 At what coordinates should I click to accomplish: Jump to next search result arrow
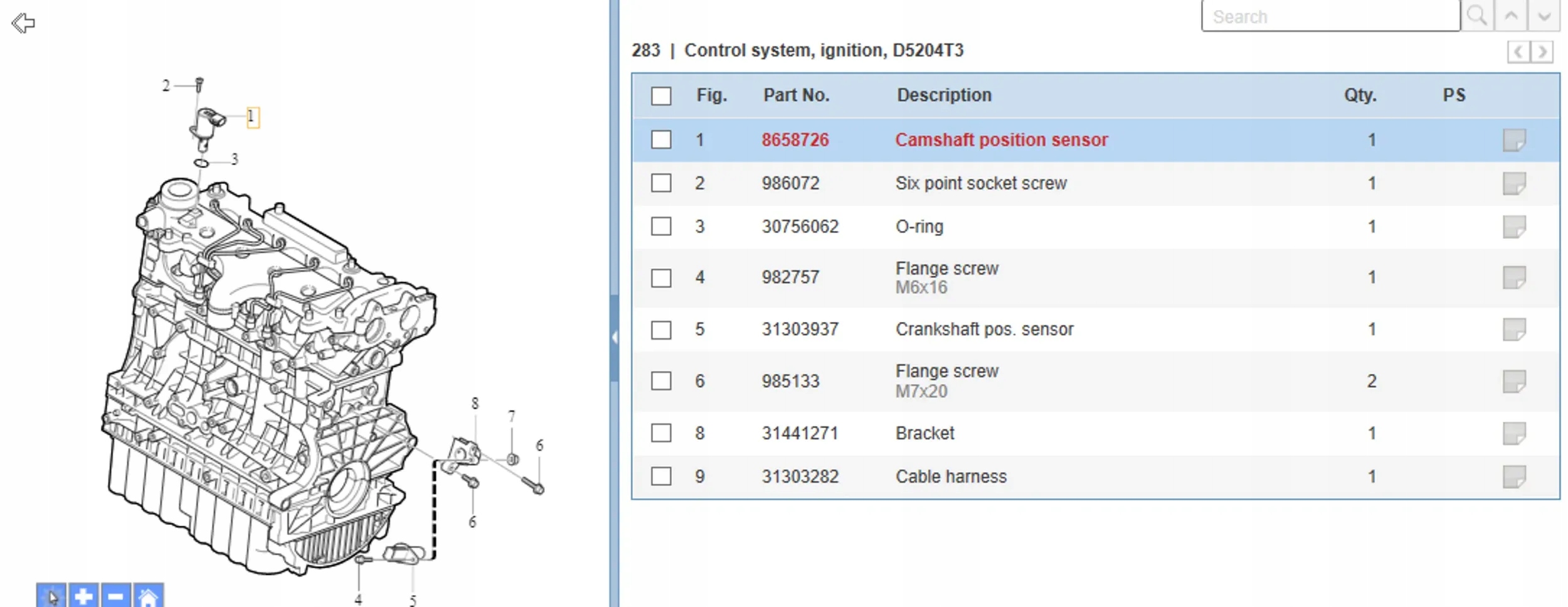[1544, 16]
